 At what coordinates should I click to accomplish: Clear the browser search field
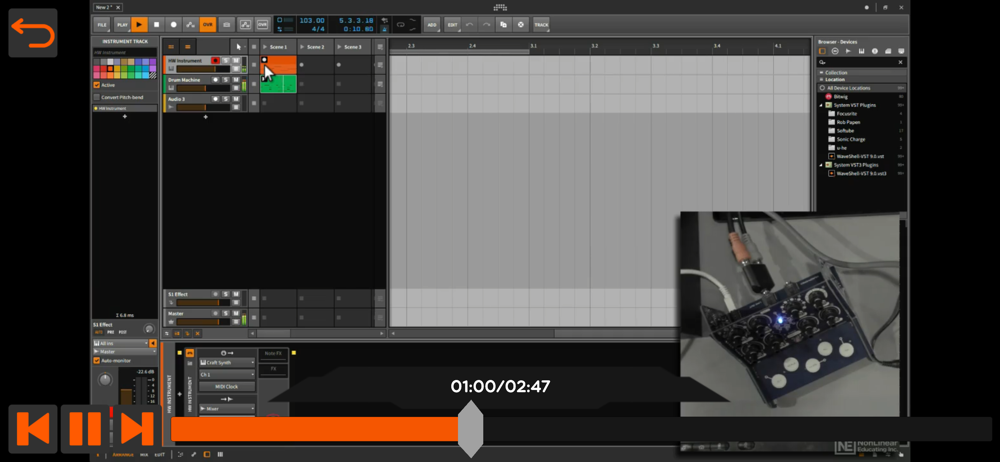point(901,63)
